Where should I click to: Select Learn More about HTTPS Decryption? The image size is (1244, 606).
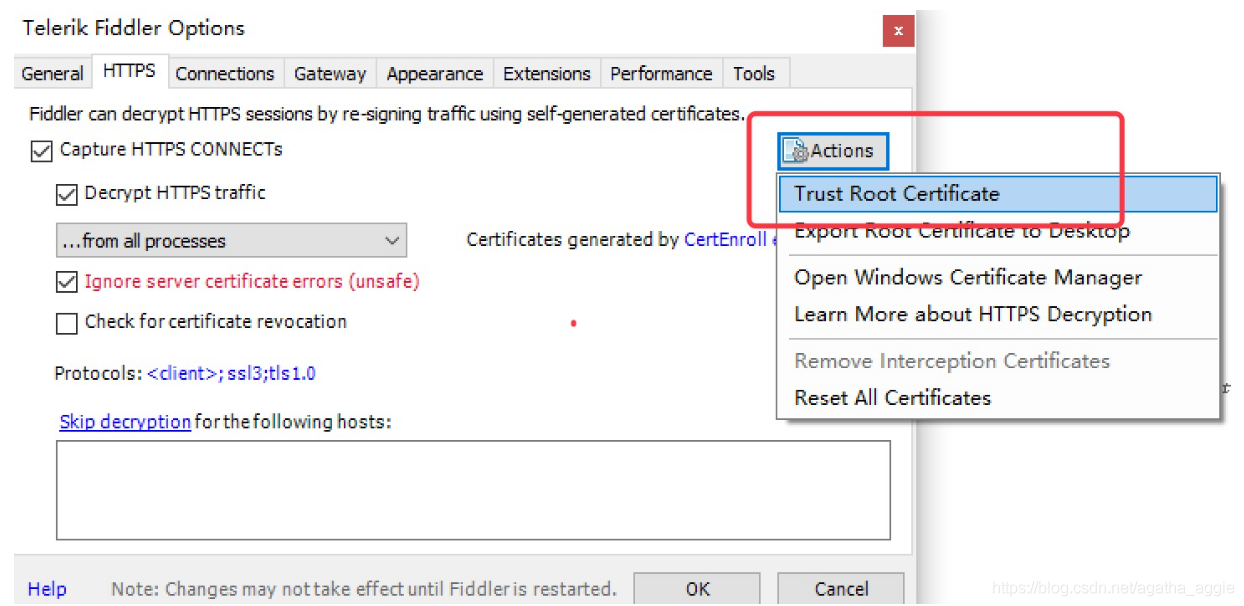tap(998, 314)
